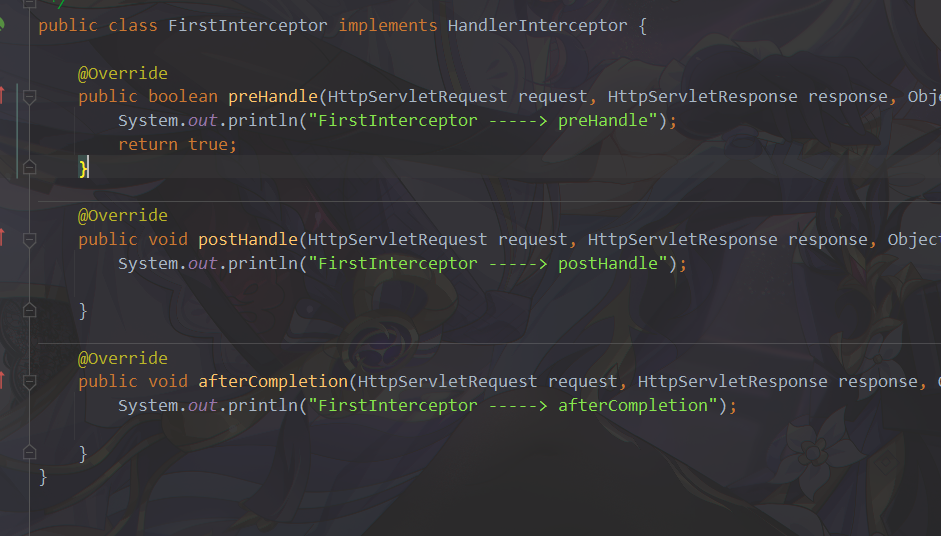941x536 pixels.
Task: Click the override gutter icon beside preHandle
Action: [x=2, y=95]
